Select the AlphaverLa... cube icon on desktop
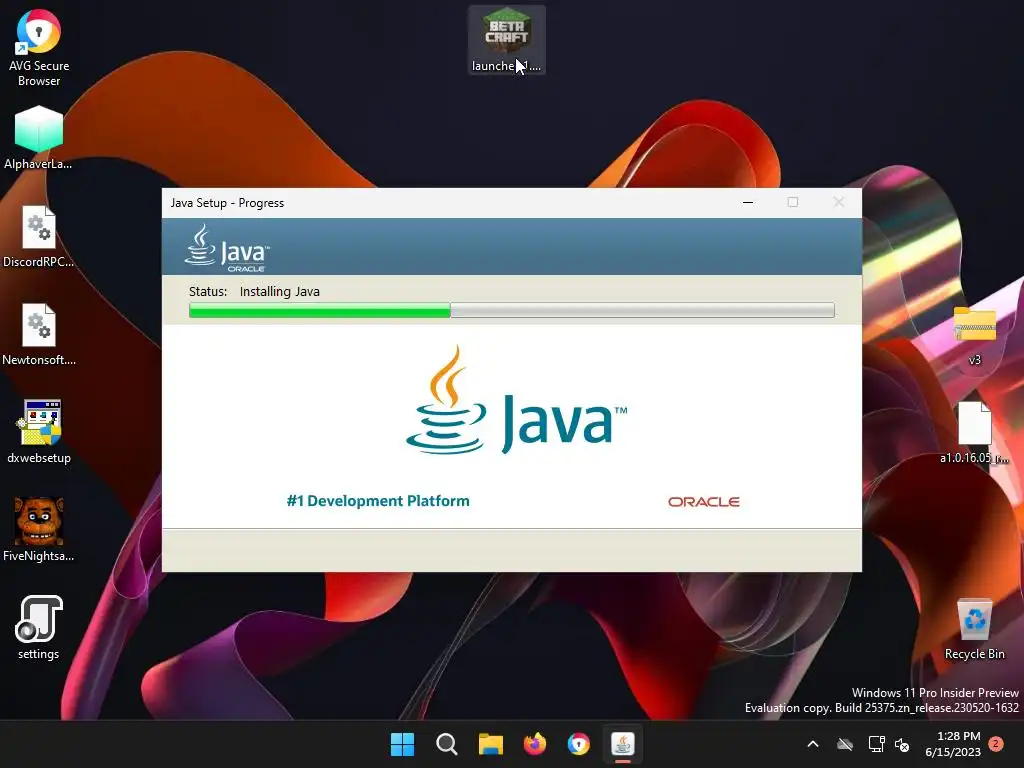1024x768 pixels. point(39,138)
